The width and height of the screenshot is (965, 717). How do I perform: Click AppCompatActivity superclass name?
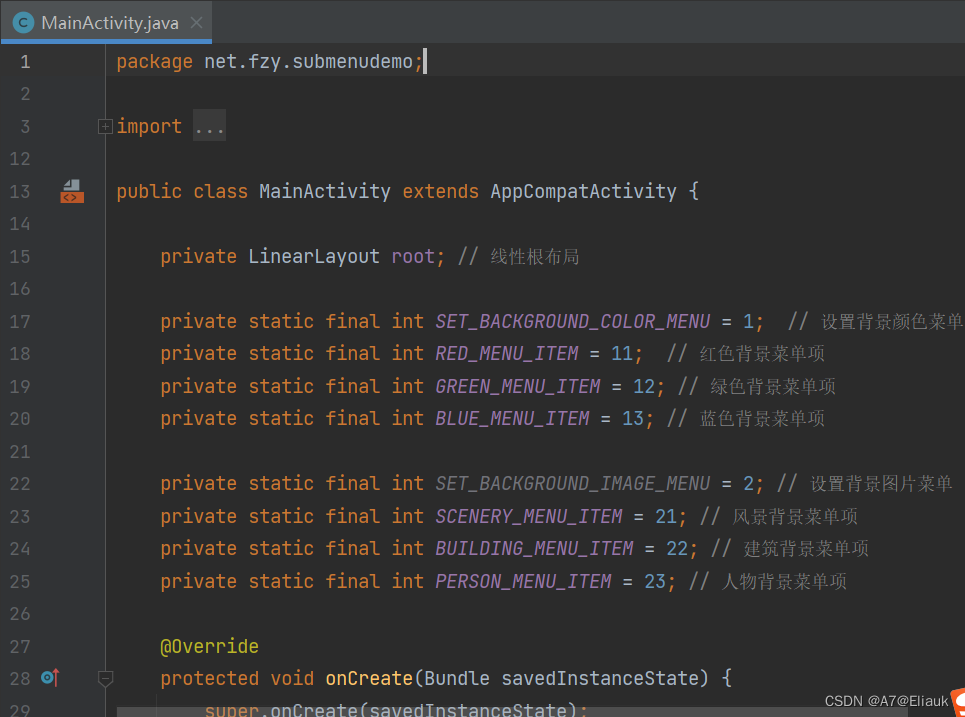(x=583, y=191)
